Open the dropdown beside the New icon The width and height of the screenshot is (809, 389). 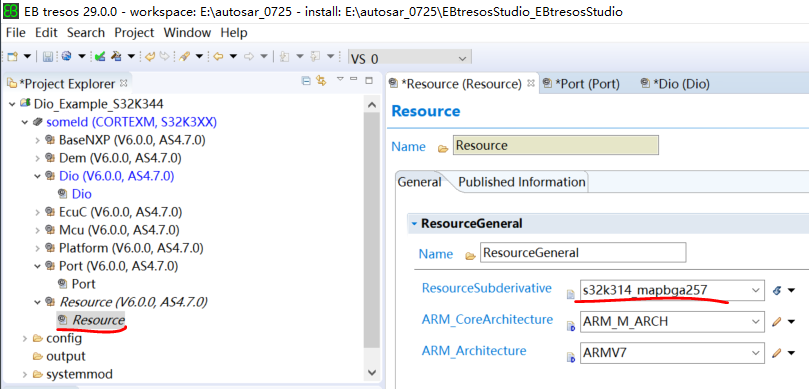click(27, 56)
